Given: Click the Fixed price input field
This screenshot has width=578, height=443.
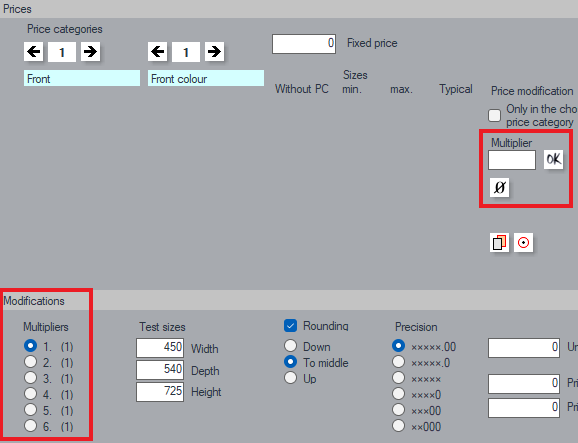Looking at the screenshot, I should coord(304,44).
